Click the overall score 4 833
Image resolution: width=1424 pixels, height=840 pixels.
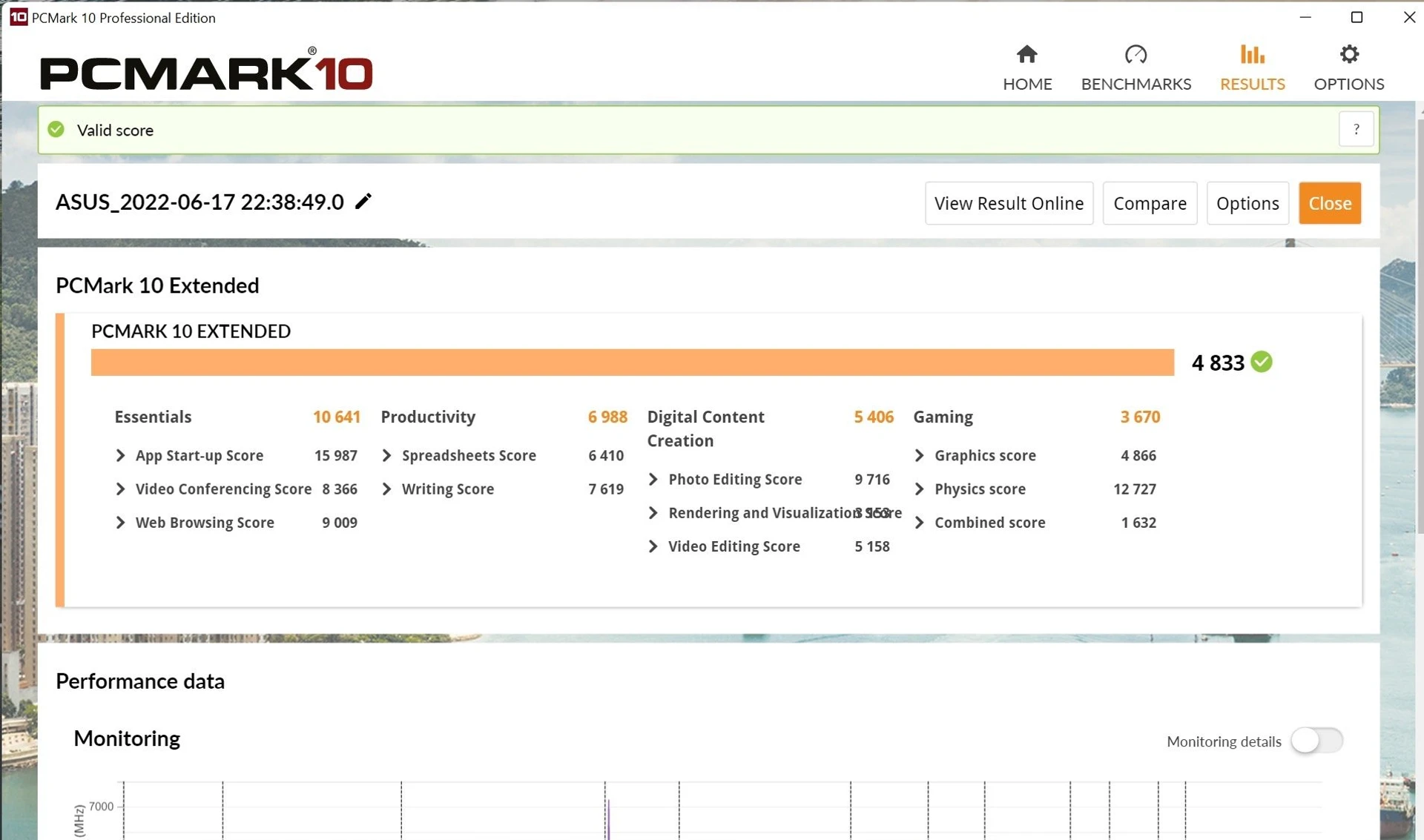1218,363
